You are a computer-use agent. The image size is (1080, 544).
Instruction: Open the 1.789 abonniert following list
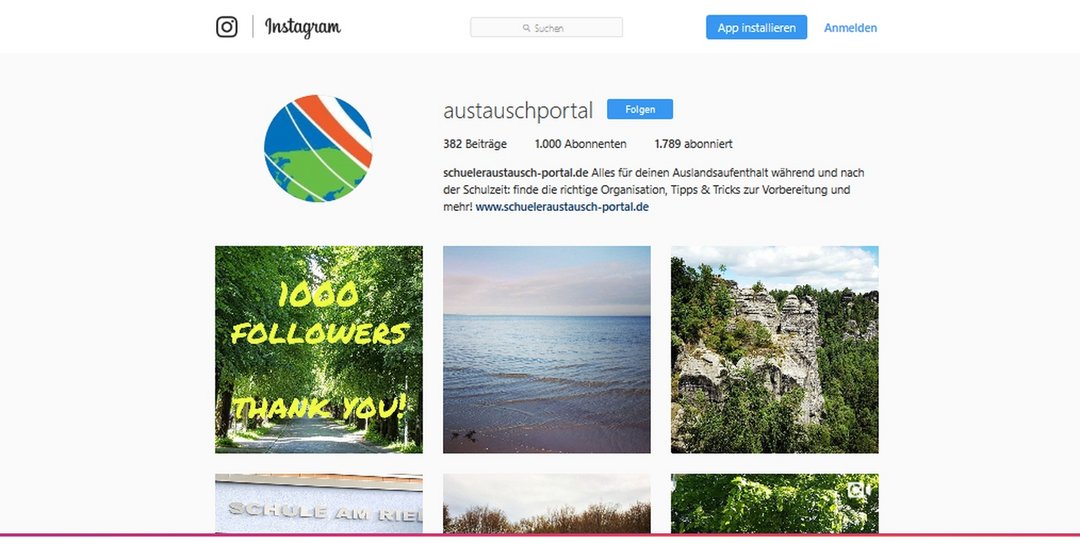(x=694, y=144)
